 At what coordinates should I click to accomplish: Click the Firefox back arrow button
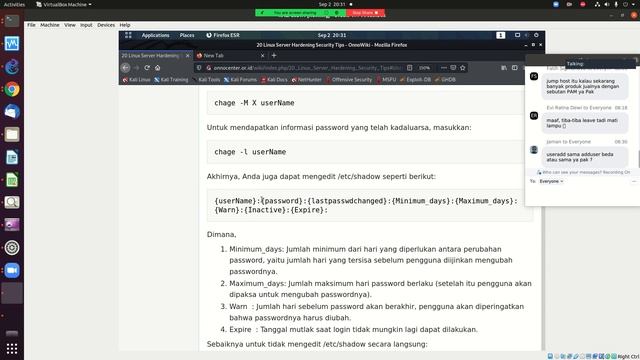126,68
